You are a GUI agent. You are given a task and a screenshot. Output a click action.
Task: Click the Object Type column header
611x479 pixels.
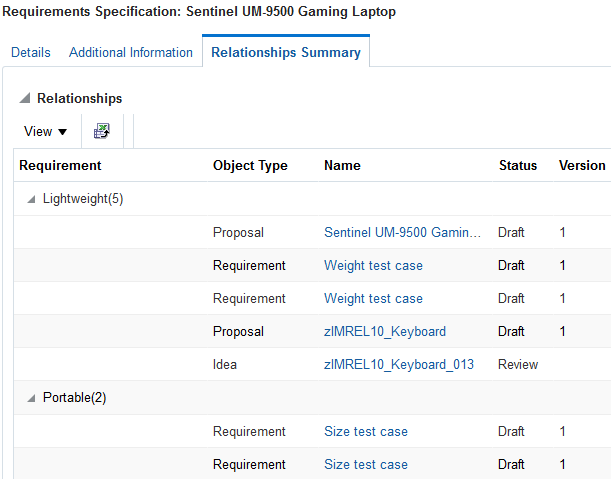(x=250, y=165)
